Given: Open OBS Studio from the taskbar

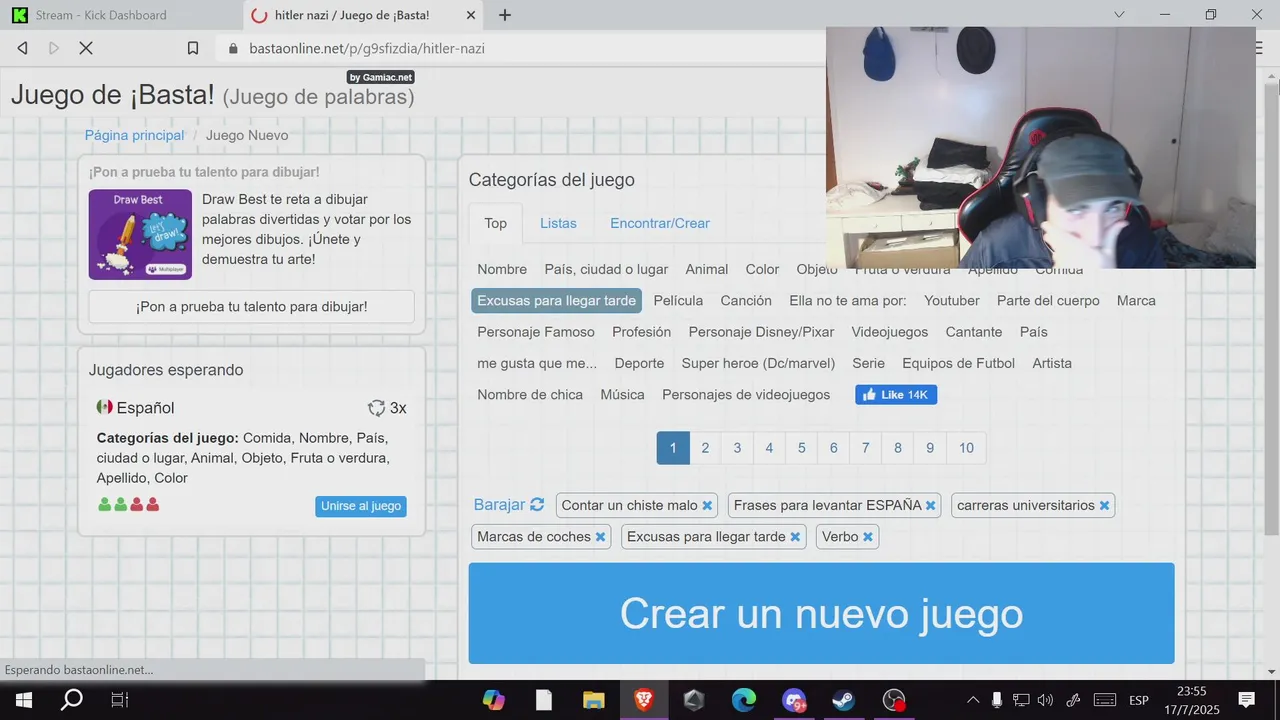Looking at the screenshot, I should pyautogui.click(x=894, y=700).
